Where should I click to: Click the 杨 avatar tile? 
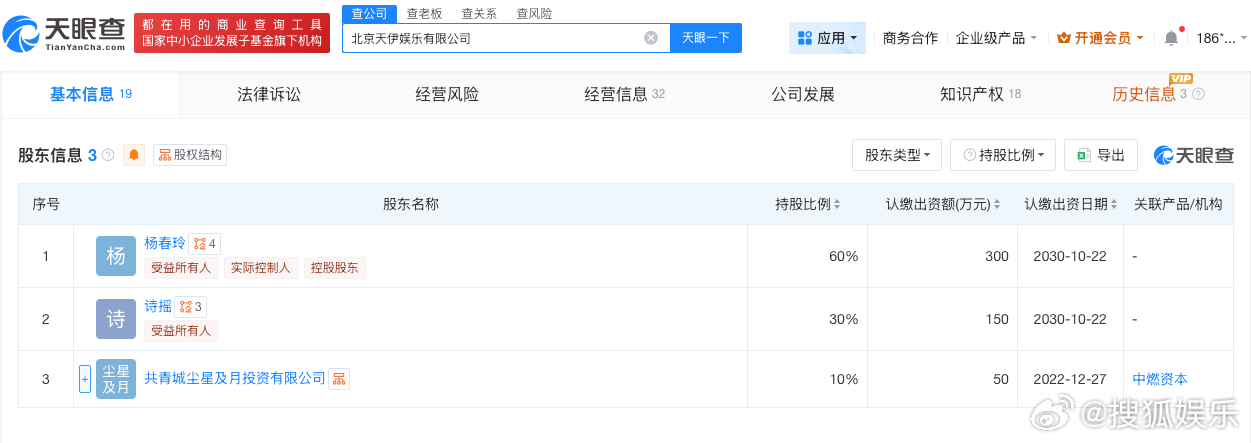click(x=116, y=256)
